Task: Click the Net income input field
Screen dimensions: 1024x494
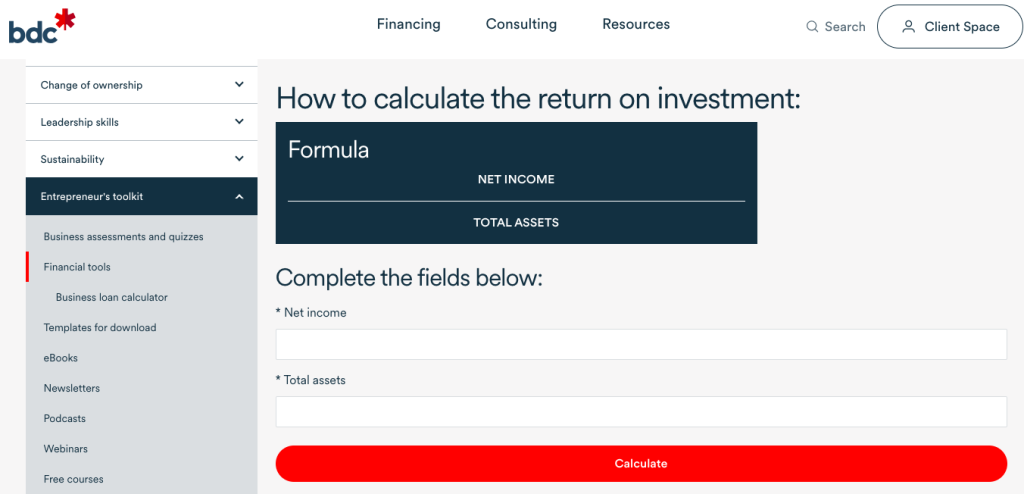Action: click(x=641, y=345)
